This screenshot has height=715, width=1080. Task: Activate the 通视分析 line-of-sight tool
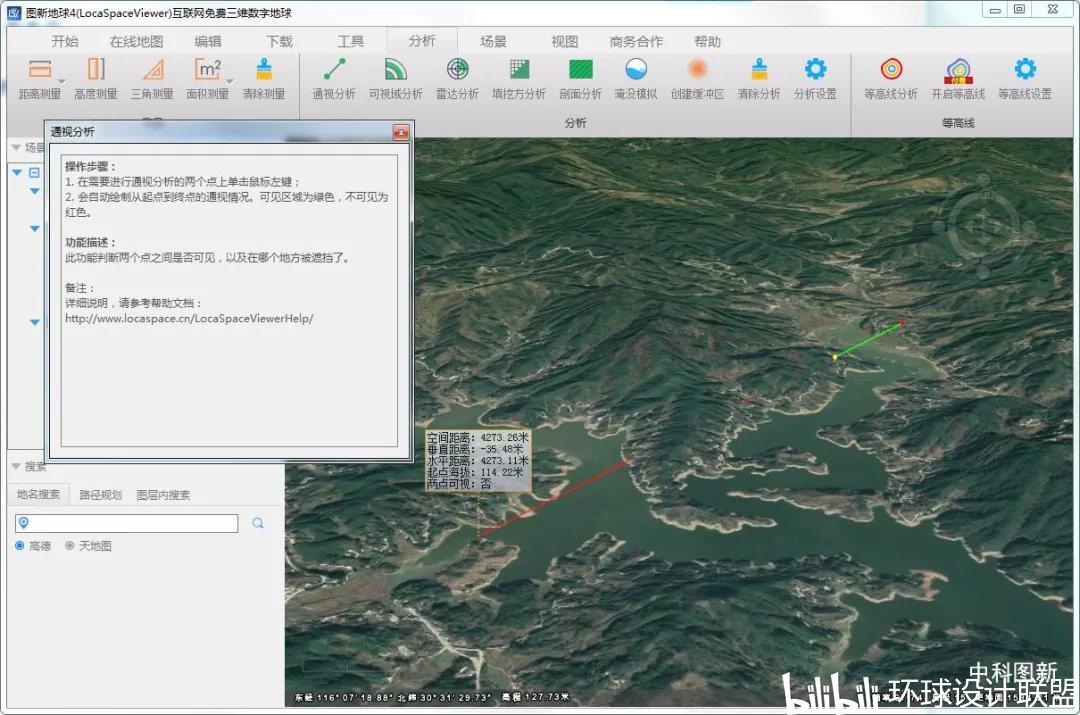click(x=334, y=79)
